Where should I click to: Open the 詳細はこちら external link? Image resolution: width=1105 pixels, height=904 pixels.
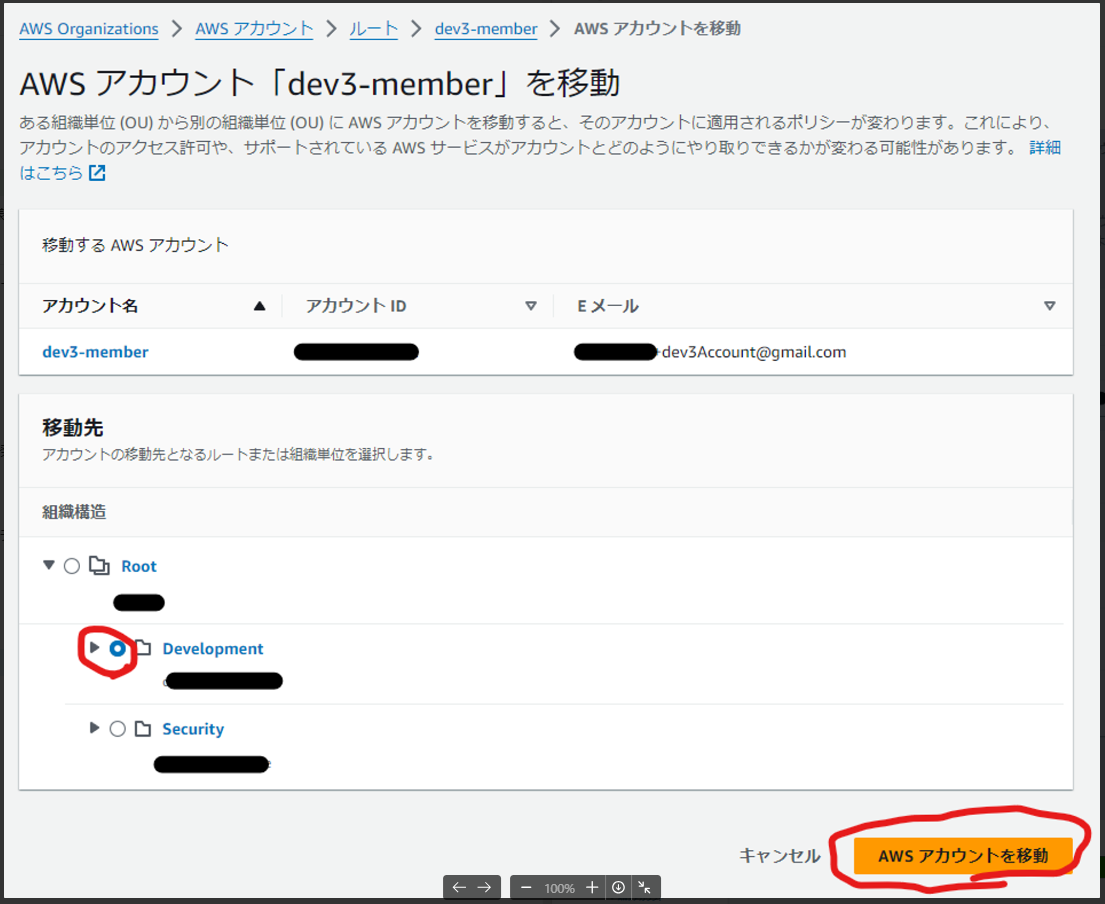point(1044,147)
